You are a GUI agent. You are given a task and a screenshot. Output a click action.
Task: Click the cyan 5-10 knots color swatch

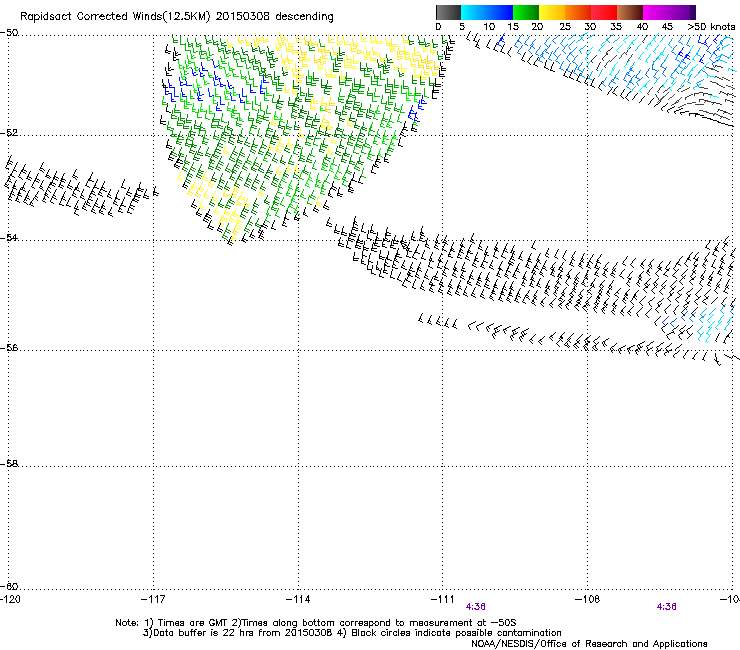pyautogui.click(x=474, y=12)
